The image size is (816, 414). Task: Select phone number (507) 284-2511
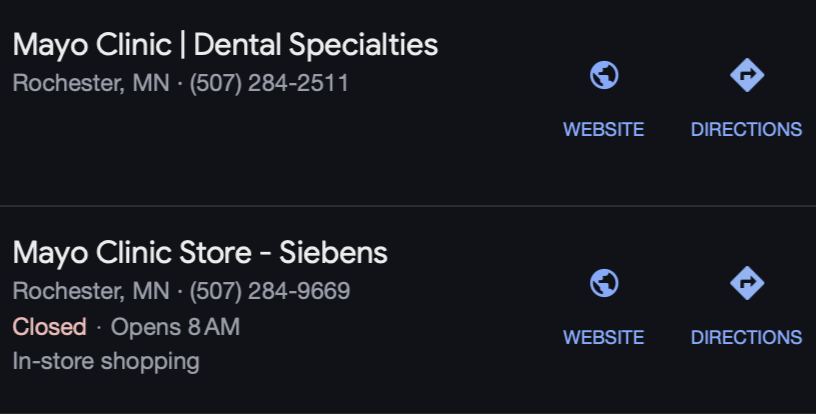(x=269, y=83)
